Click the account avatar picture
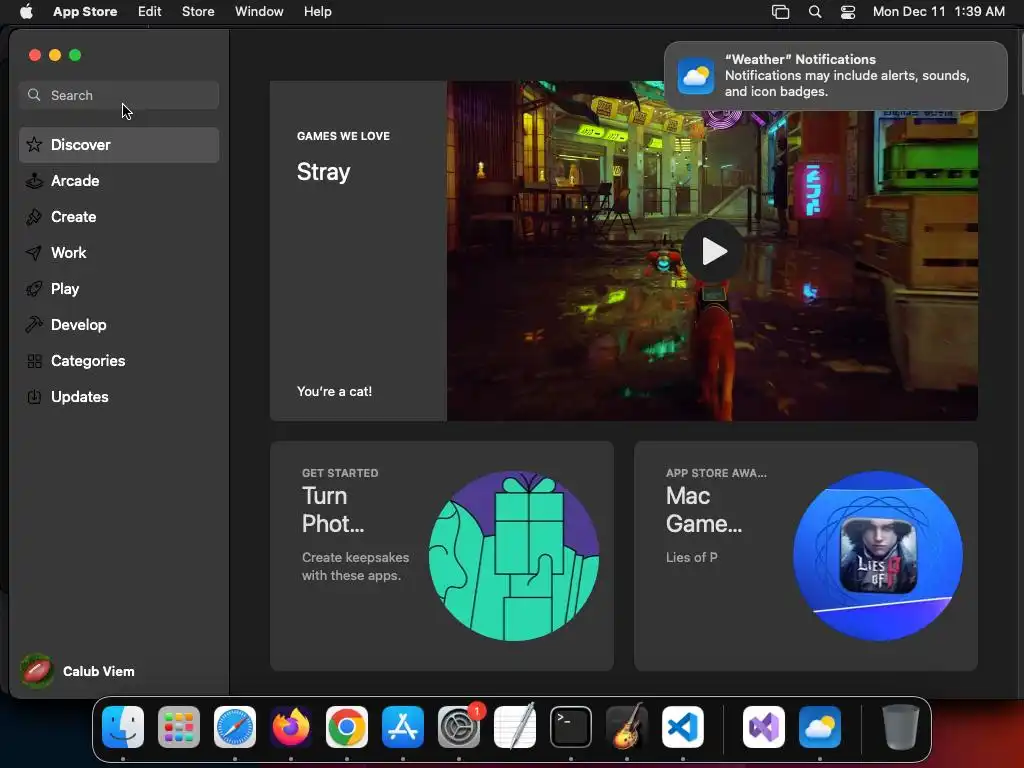This screenshot has height=768, width=1024. [36, 671]
